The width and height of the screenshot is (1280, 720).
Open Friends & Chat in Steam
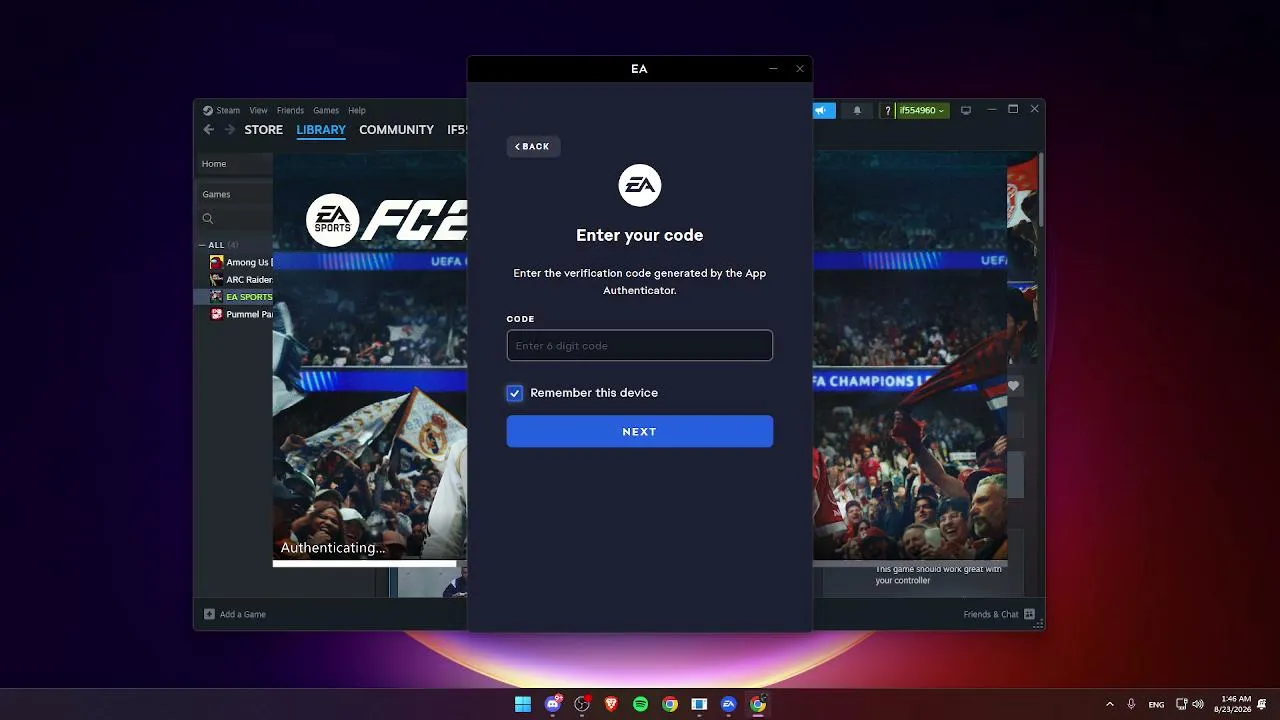(x=999, y=614)
